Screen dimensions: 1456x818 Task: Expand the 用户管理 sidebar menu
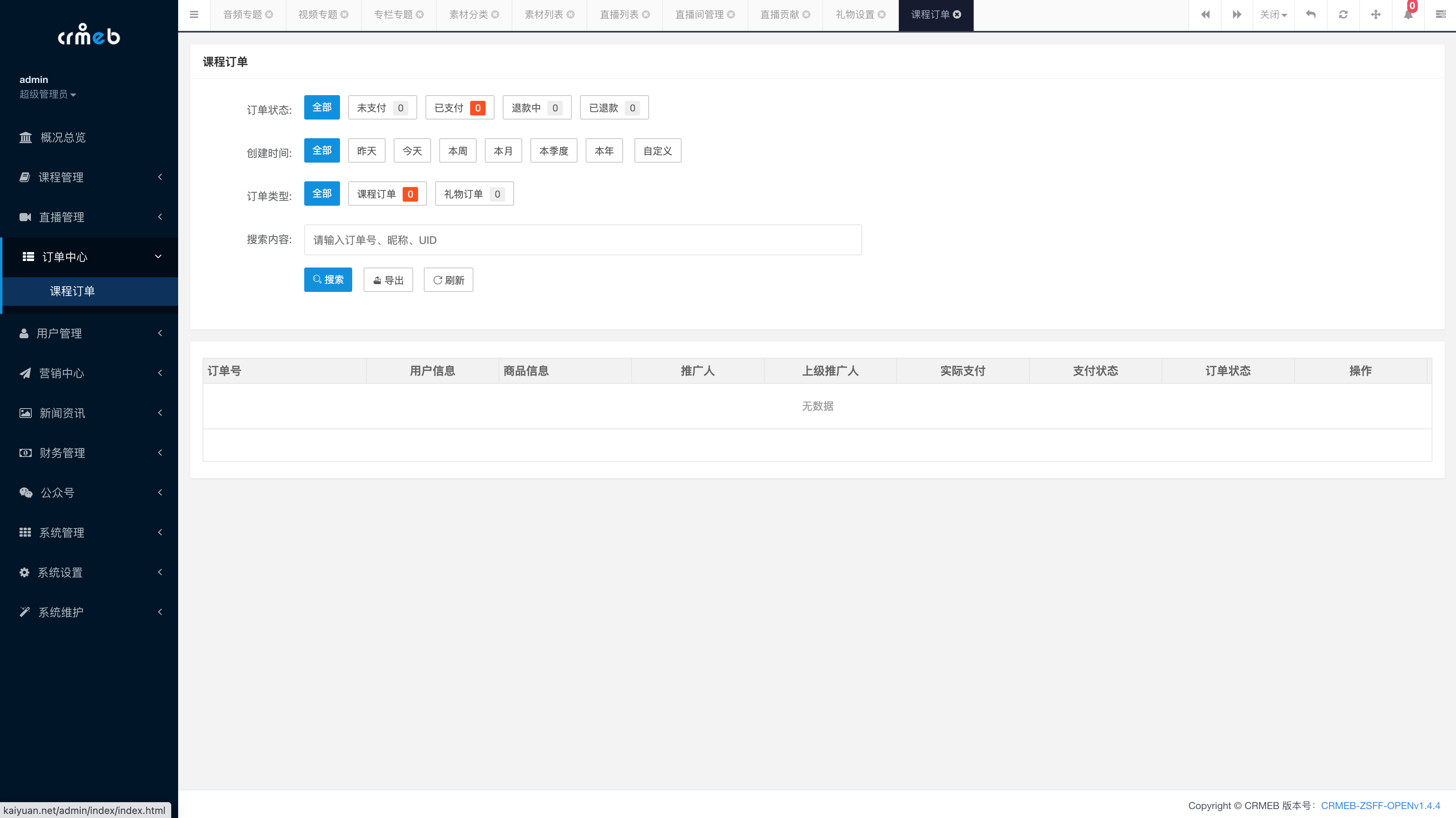pyautogui.click(x=89, y=333)
